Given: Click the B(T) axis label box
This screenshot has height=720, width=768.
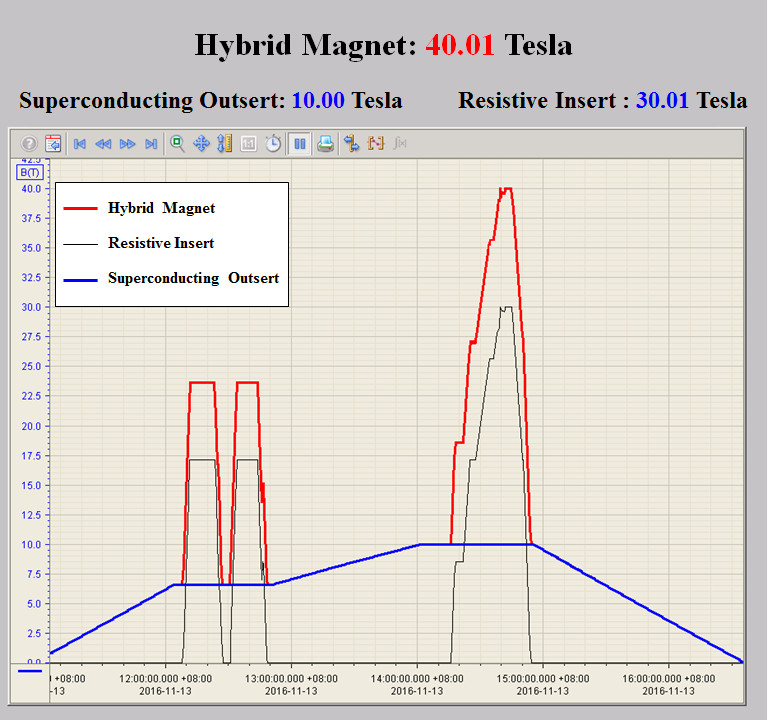Looking at the screenshot, I should tap(29, 172).
